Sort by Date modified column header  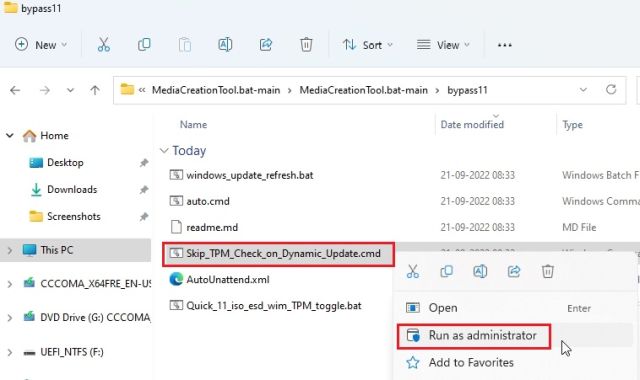coord(472,124)
